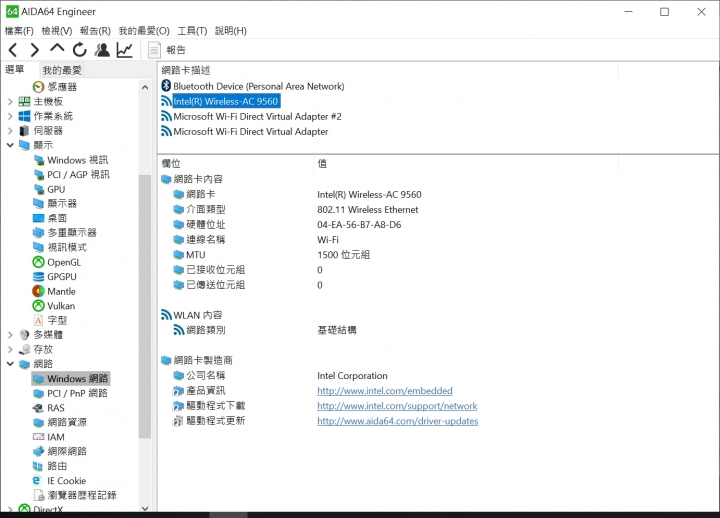Image resolution: width=720 pixels, height=518 pixels.
Task: Click the RAS icon in tree
Action: tap(39, 408)
